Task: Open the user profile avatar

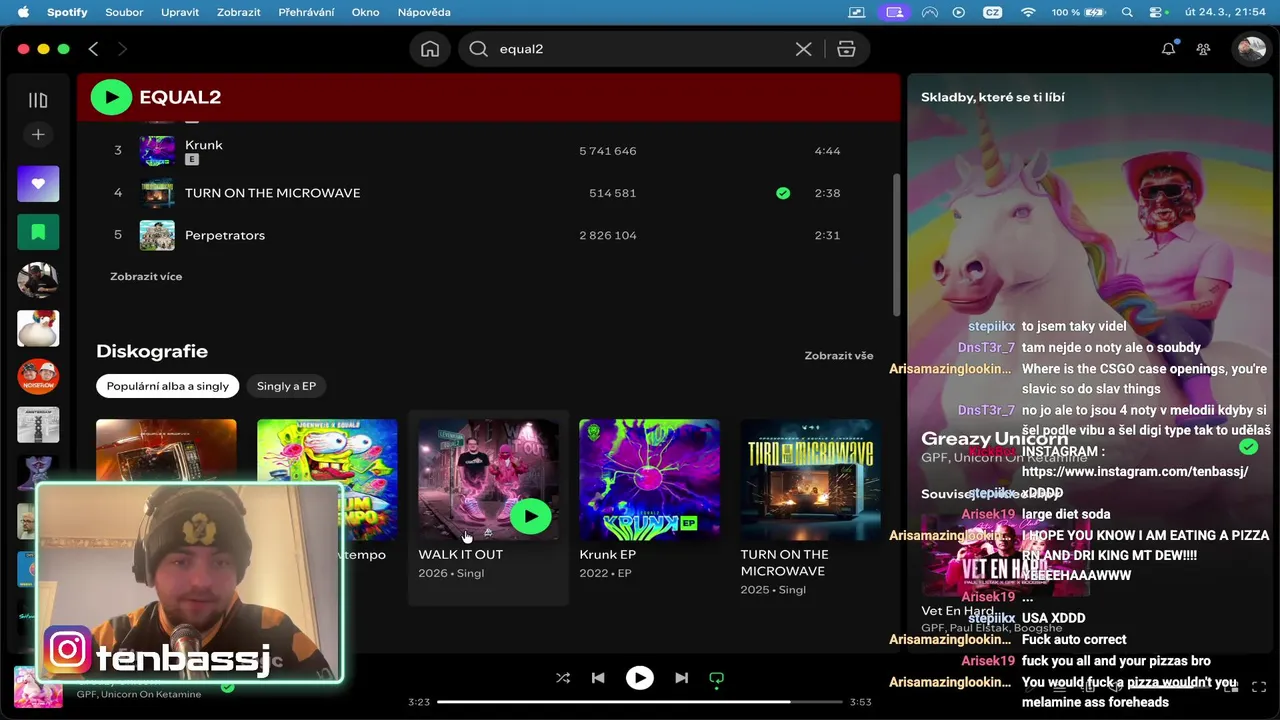Action: [x=1251, y=49]
